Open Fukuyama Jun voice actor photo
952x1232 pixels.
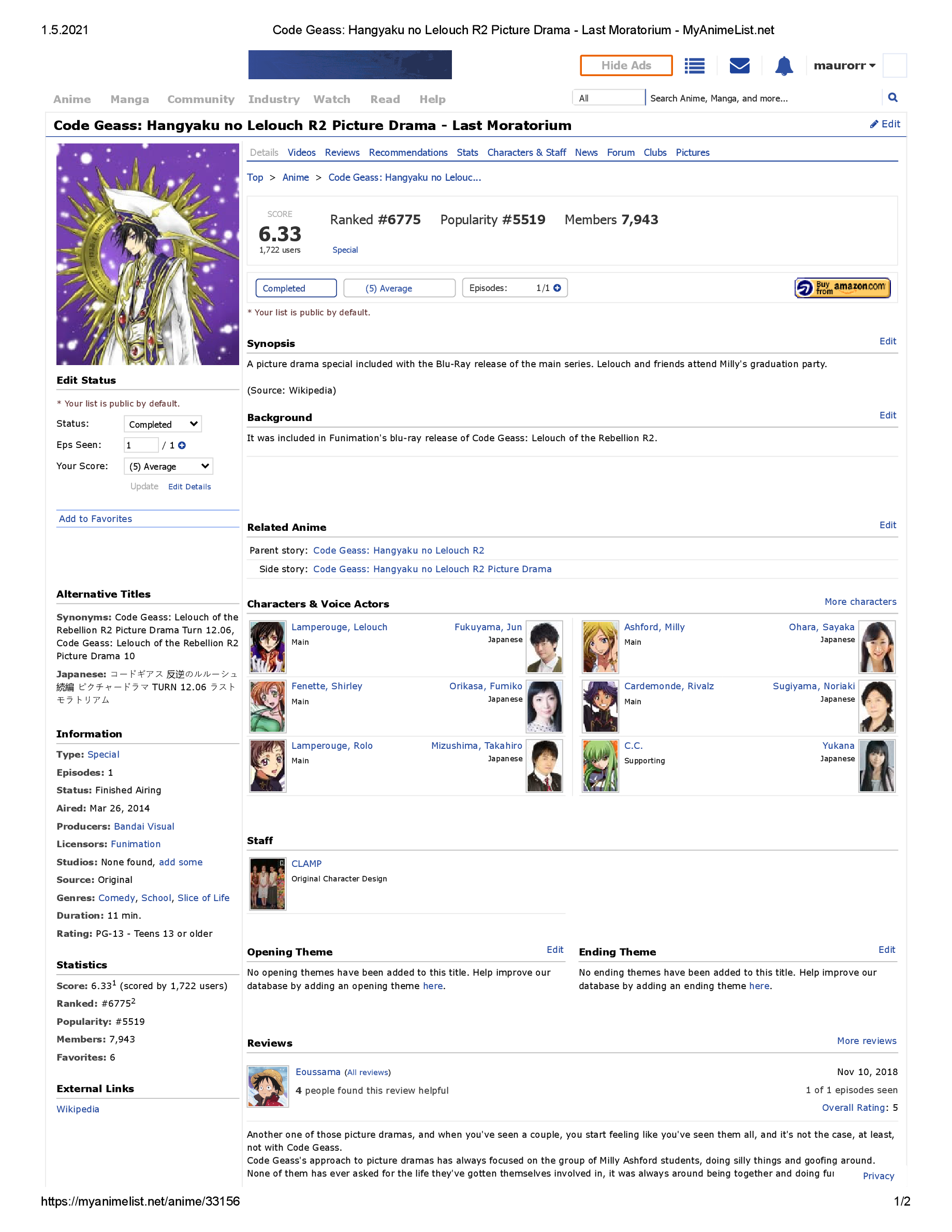(545, 647)
